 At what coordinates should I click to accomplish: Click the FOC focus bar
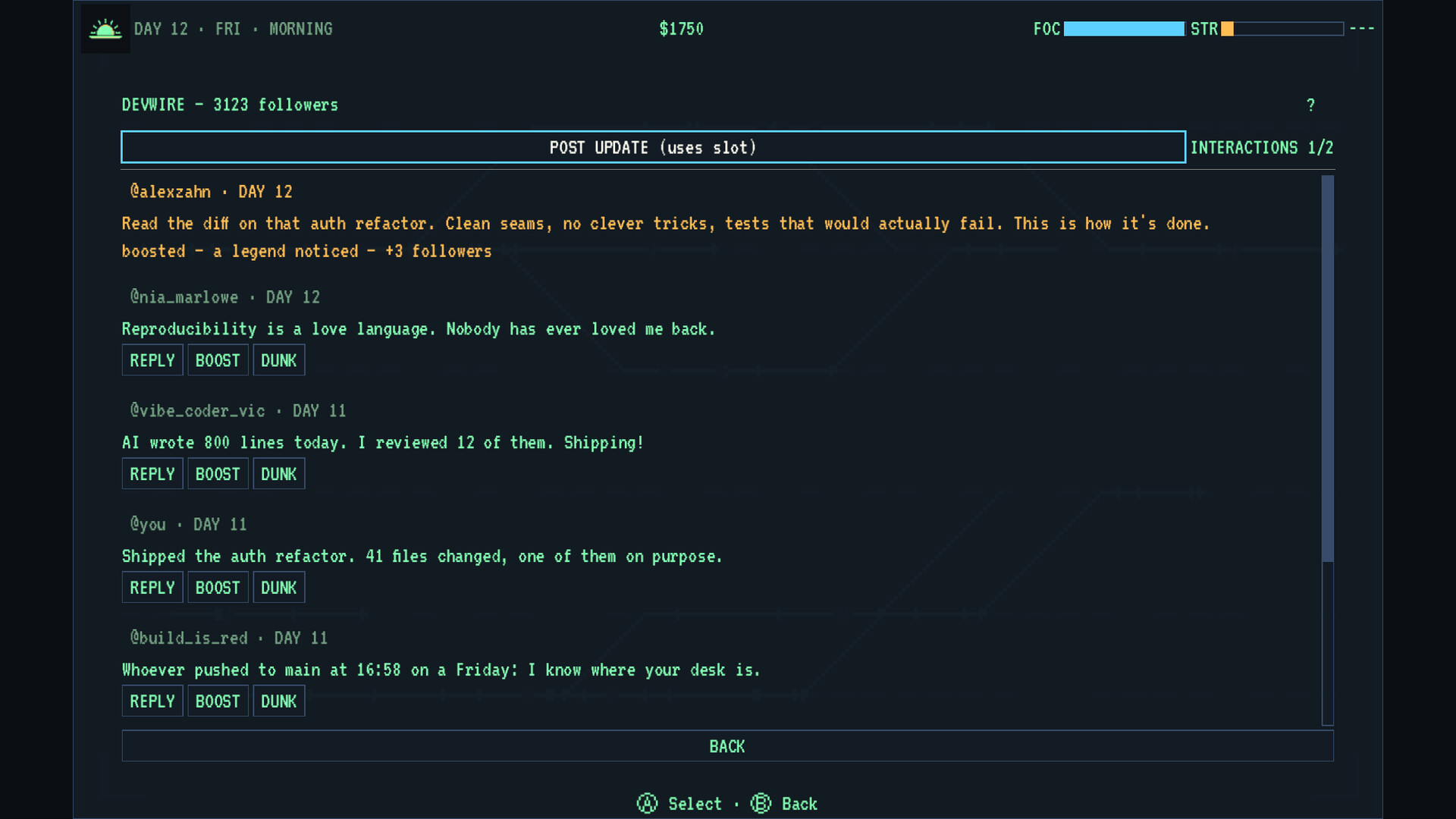pos(1124,29)
